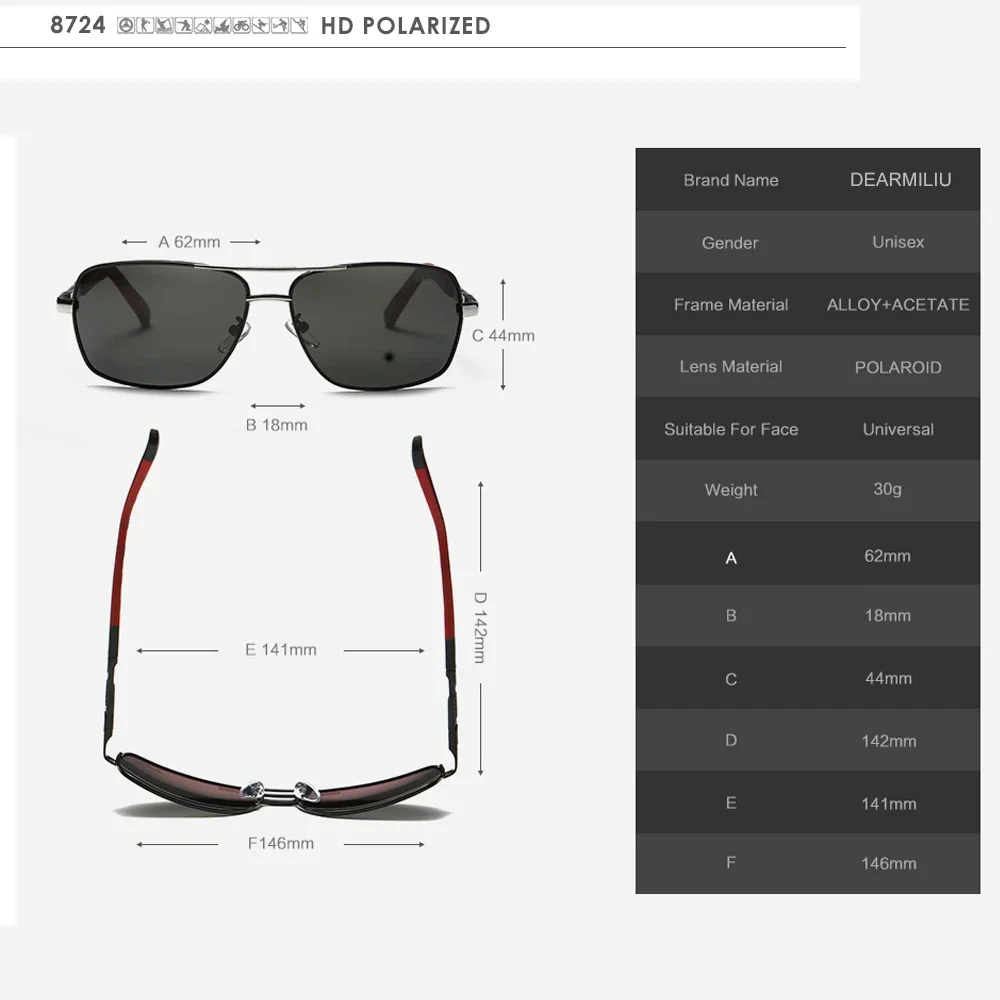Click the top-view sunglasses with red temples
Screen dimensions: 1000x1000
280,625
